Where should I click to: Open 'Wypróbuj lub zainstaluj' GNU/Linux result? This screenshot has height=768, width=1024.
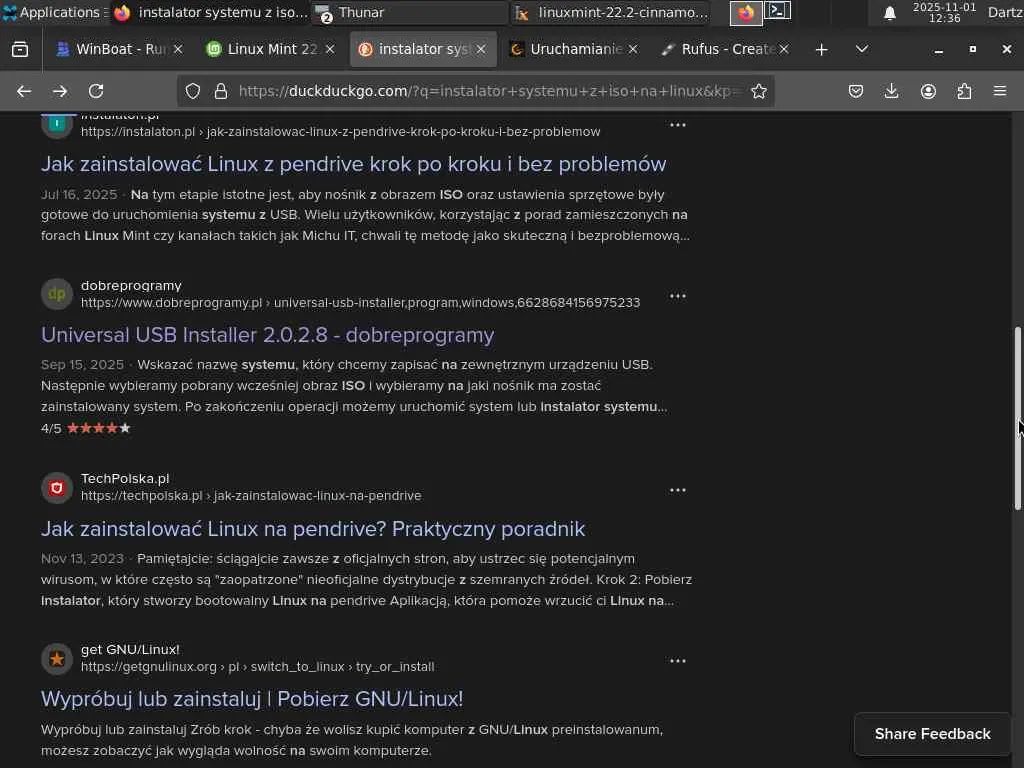pos(252,699)
